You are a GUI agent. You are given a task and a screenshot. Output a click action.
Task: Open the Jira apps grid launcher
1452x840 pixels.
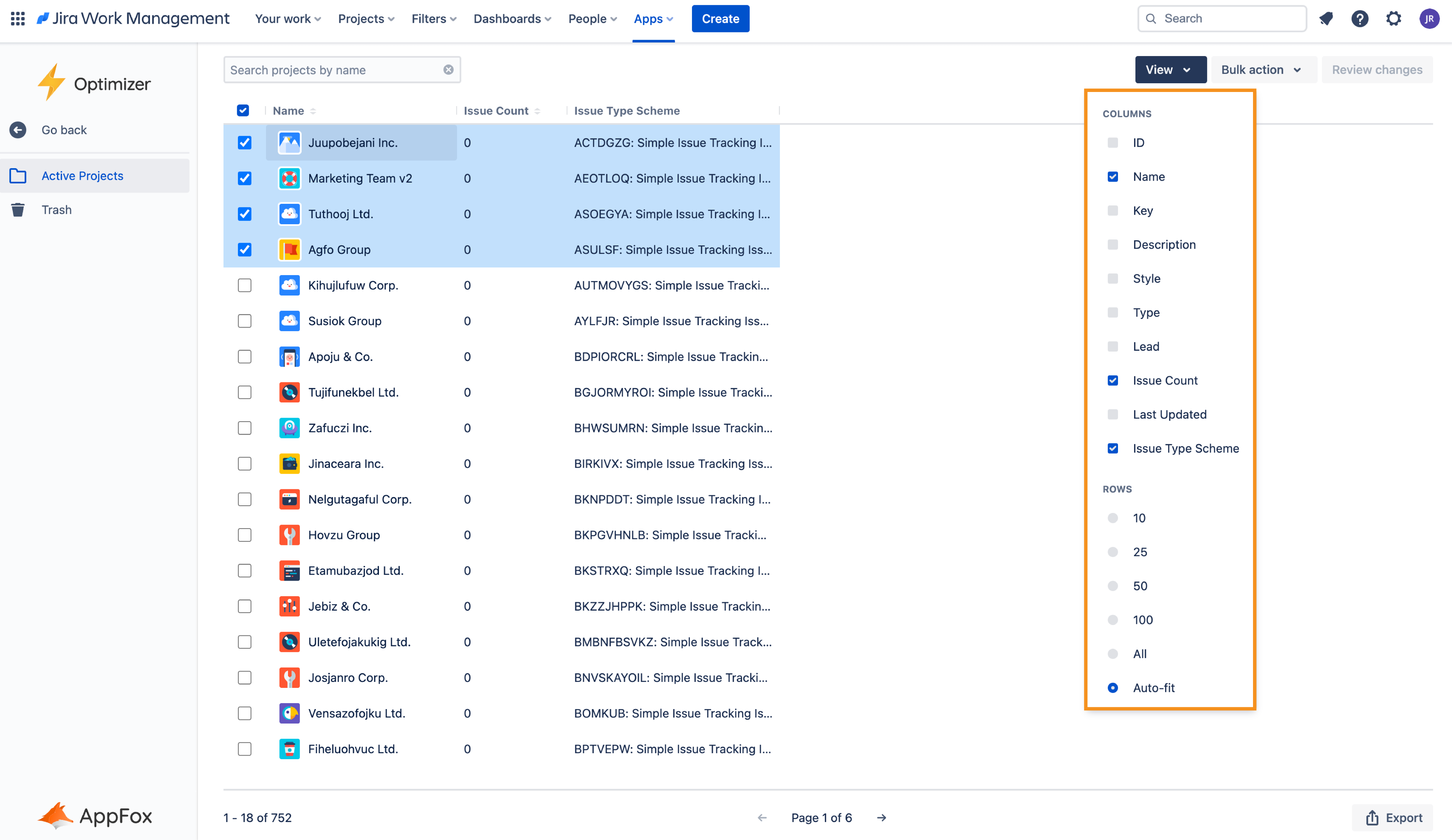(17, 18)
